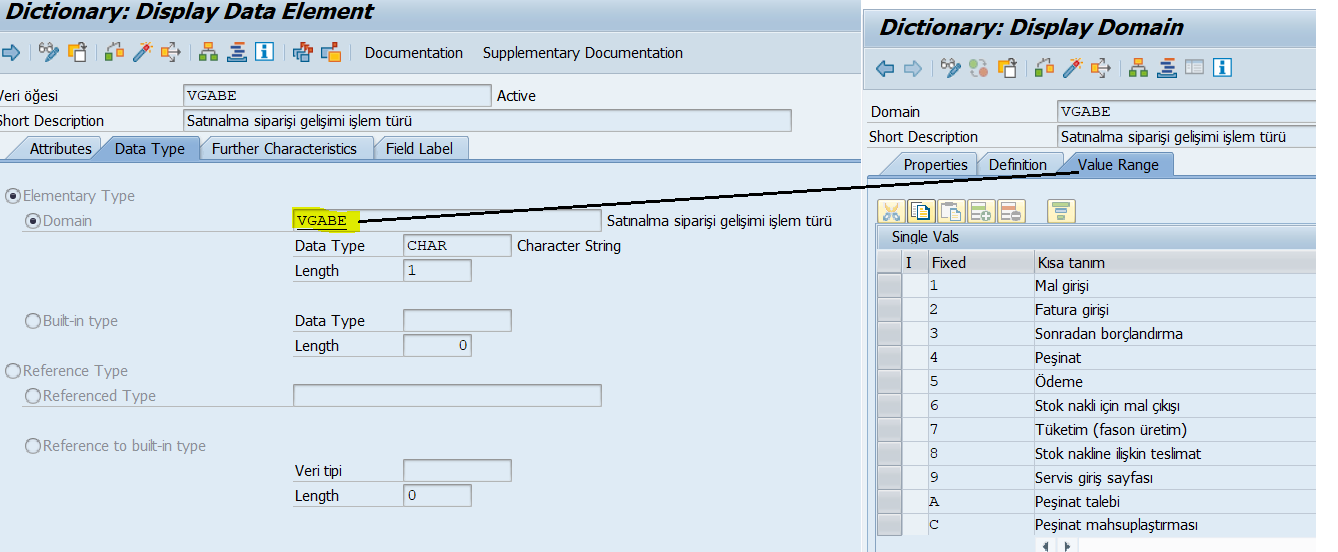Click Activate wand in Display Domain toolbar
The width and height of the screenshot is (1338, 552).
pyautogui.click(x=1072, y=69)
